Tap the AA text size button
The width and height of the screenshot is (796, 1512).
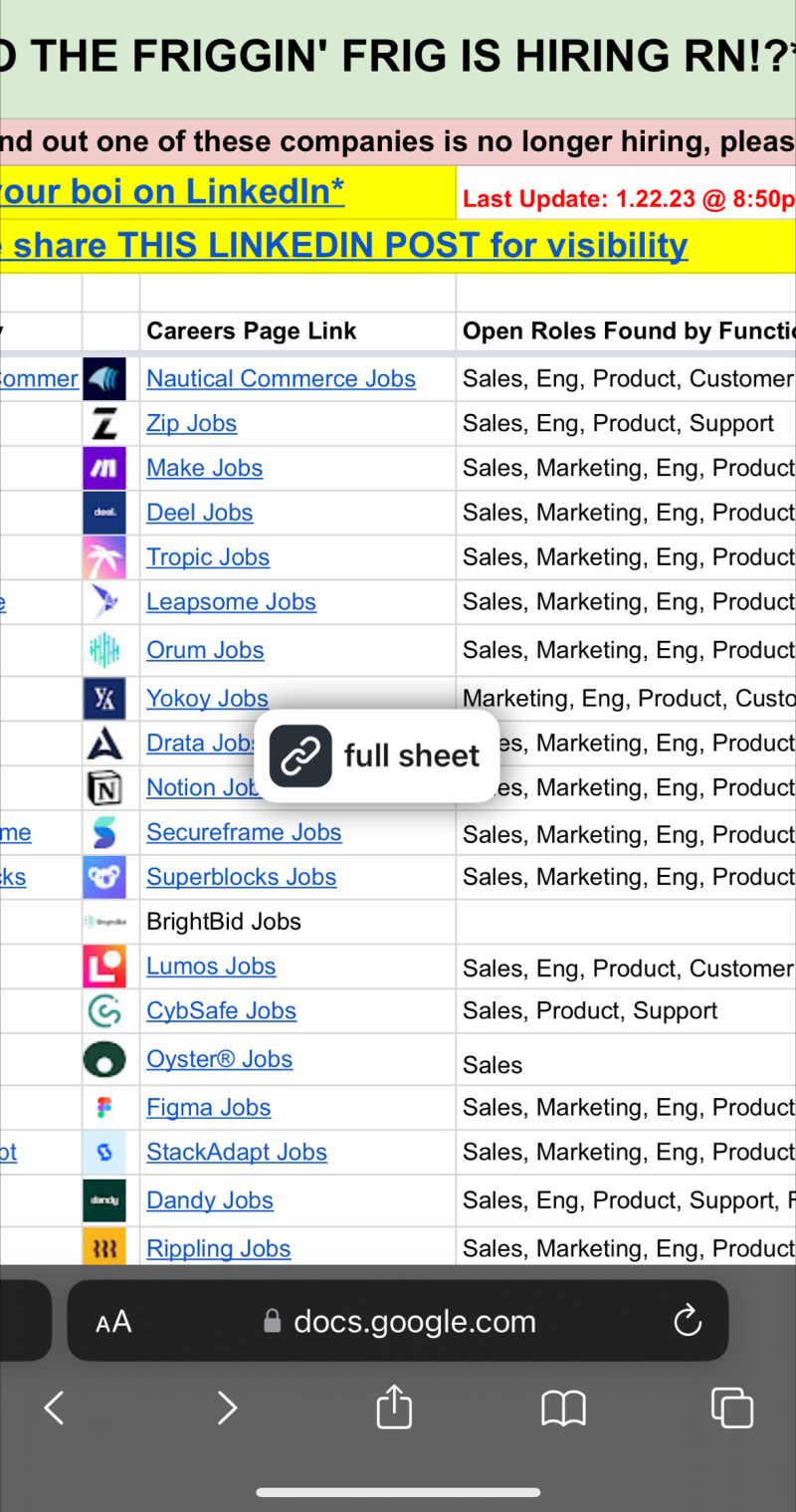pos(113,1322)
